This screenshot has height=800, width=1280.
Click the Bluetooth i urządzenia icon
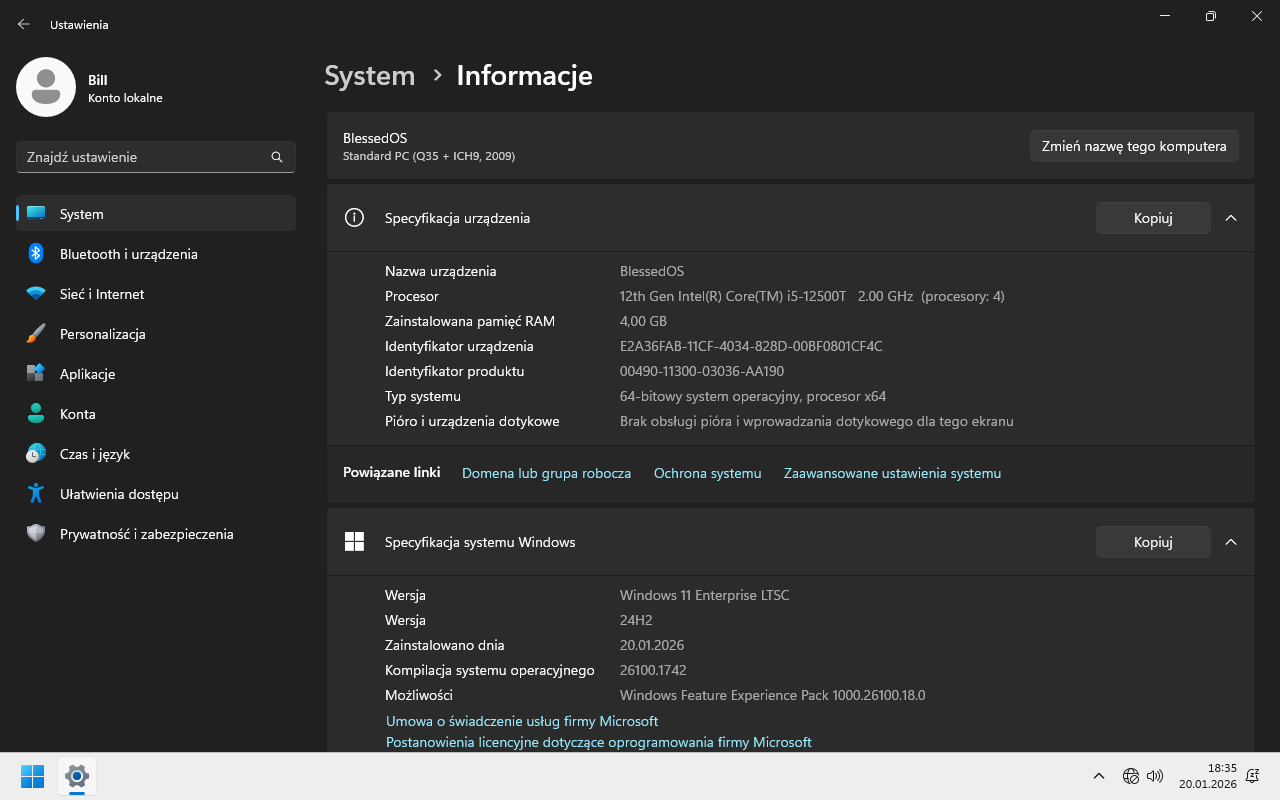pyautogui.click(x=36, y=254)
